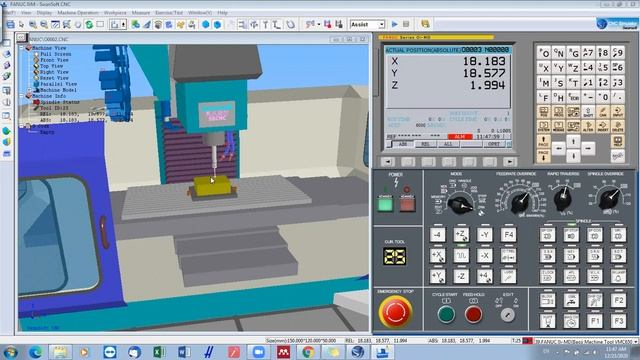The image size is (640, 360).
Task: Click the ALTER edit key
Action: tap(588, 126)
